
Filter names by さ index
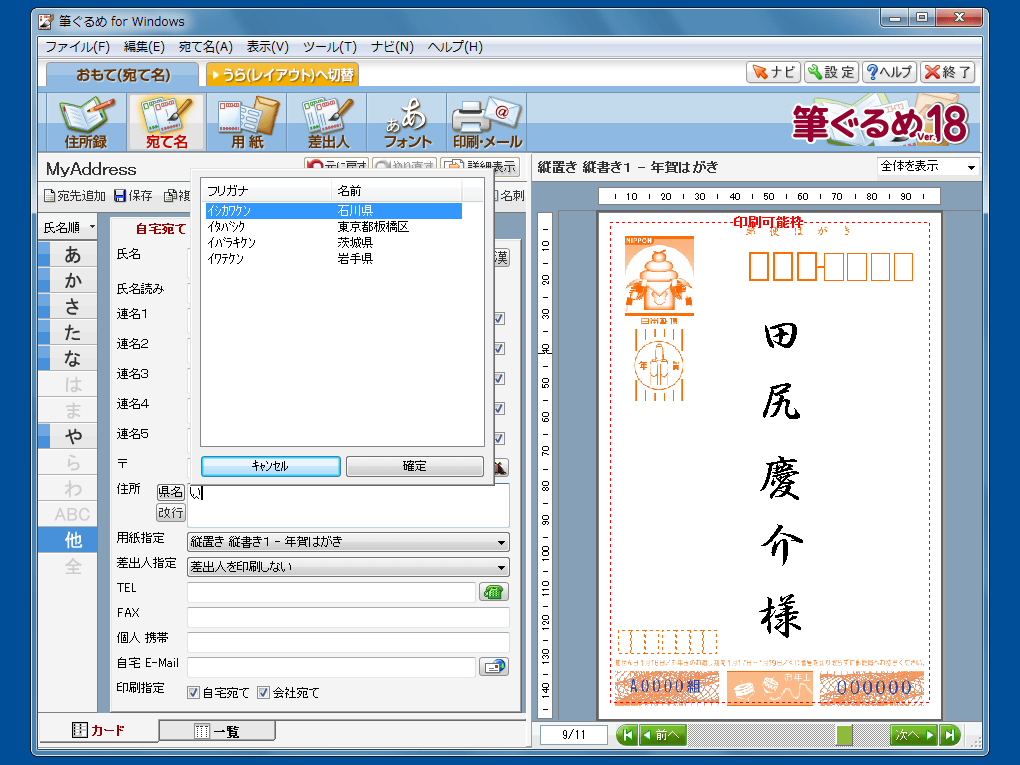coord(68,306)
